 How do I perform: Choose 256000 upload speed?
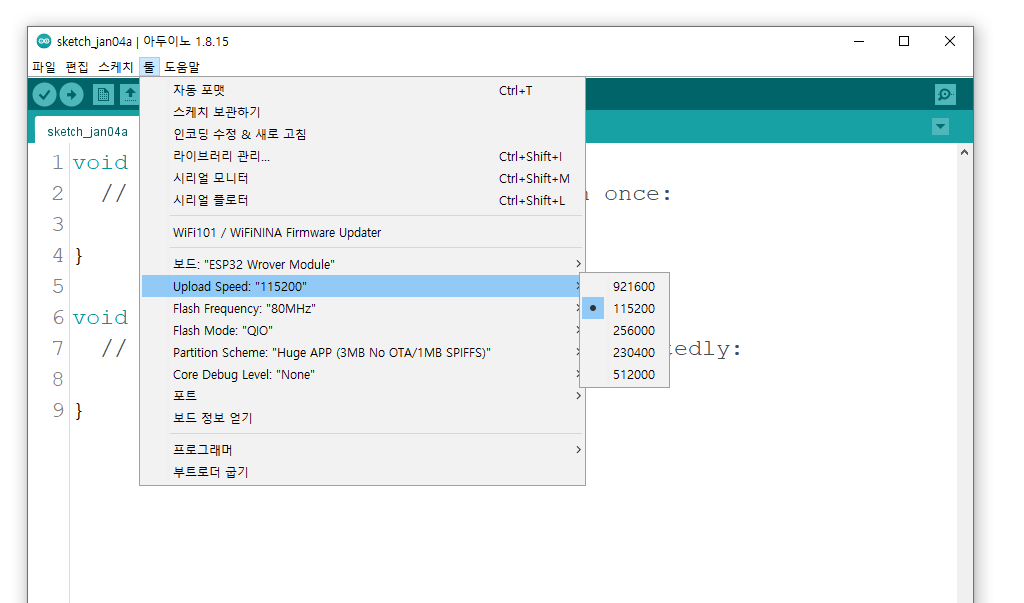click(625, 331)
